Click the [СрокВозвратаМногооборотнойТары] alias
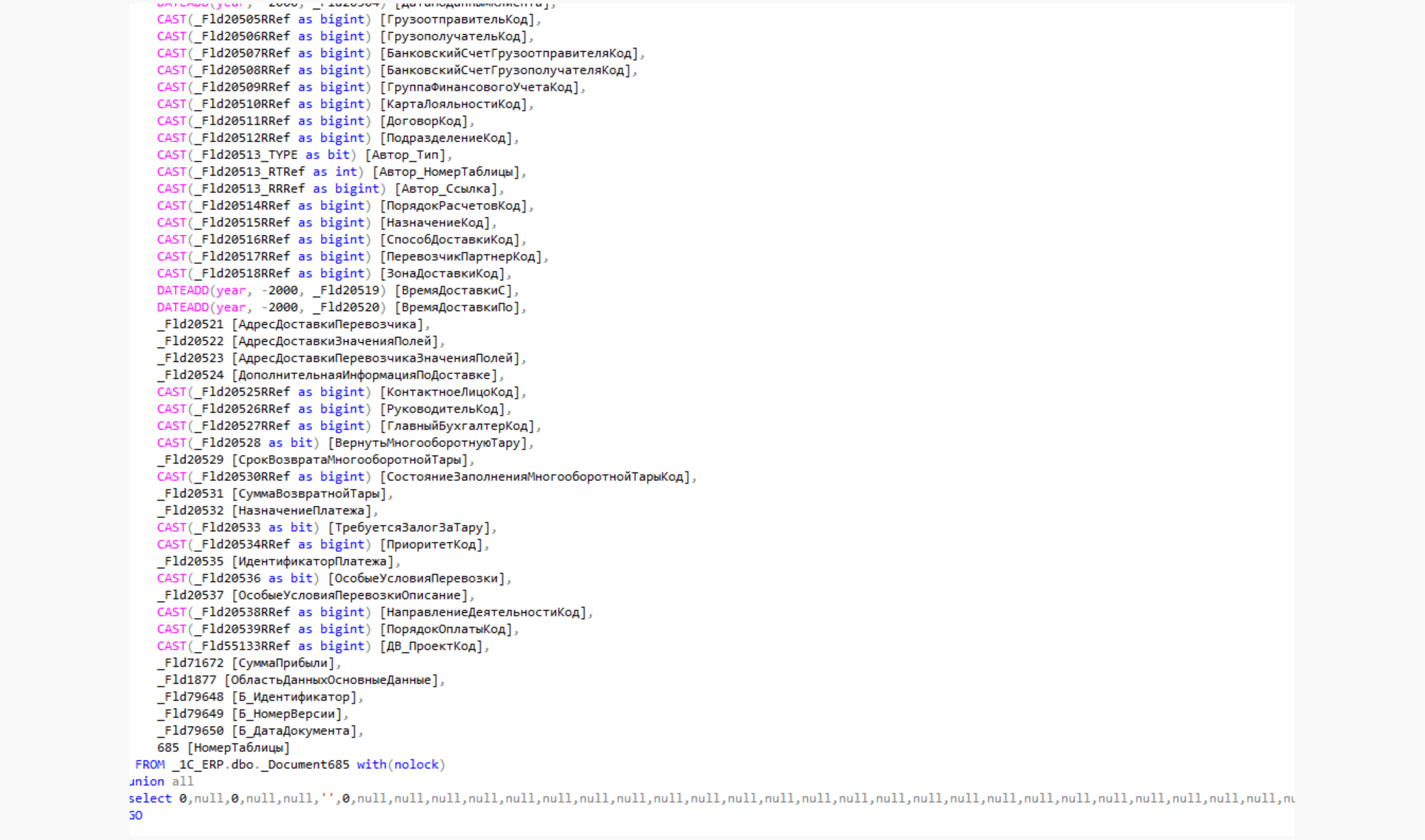 tap(350, 460)
